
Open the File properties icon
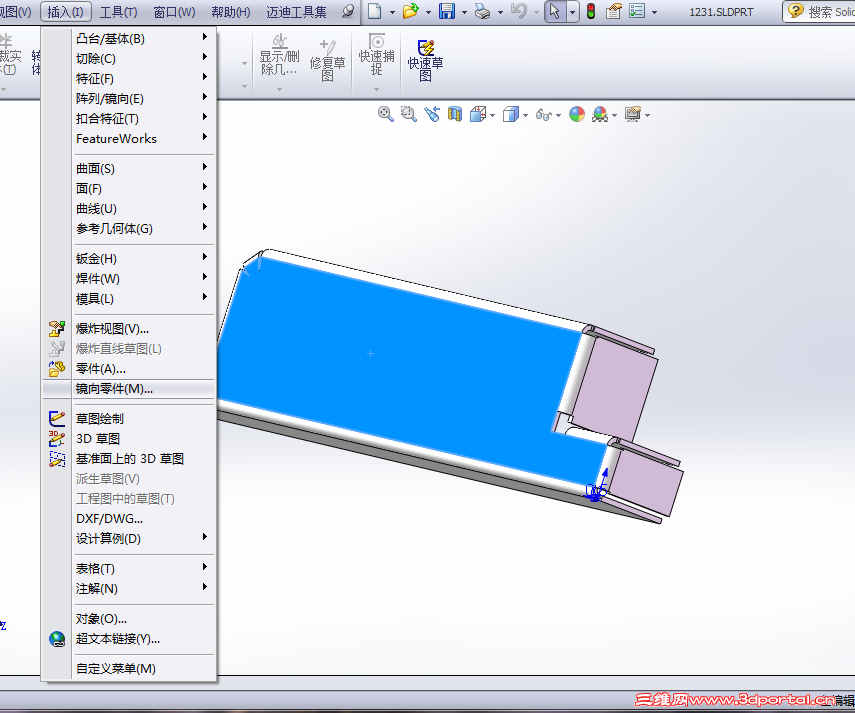(613, 11)
